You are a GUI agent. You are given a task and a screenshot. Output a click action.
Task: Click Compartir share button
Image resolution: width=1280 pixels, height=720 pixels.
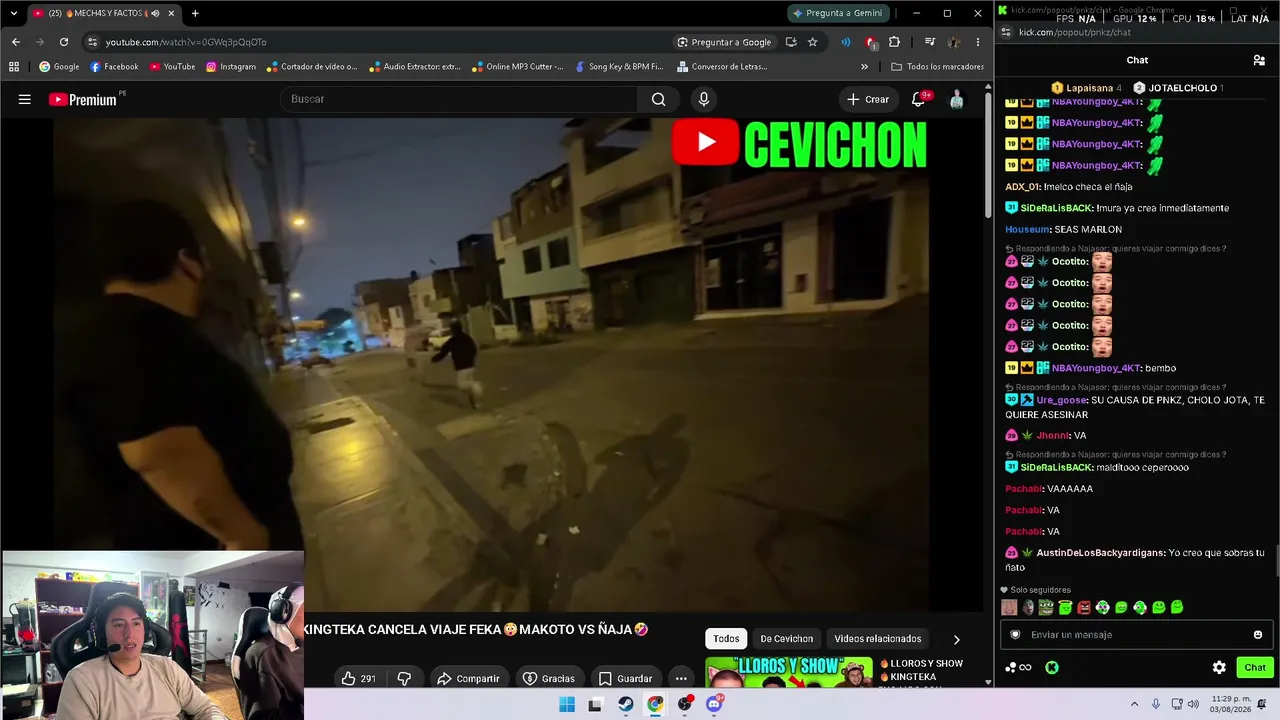click(468, 678)
